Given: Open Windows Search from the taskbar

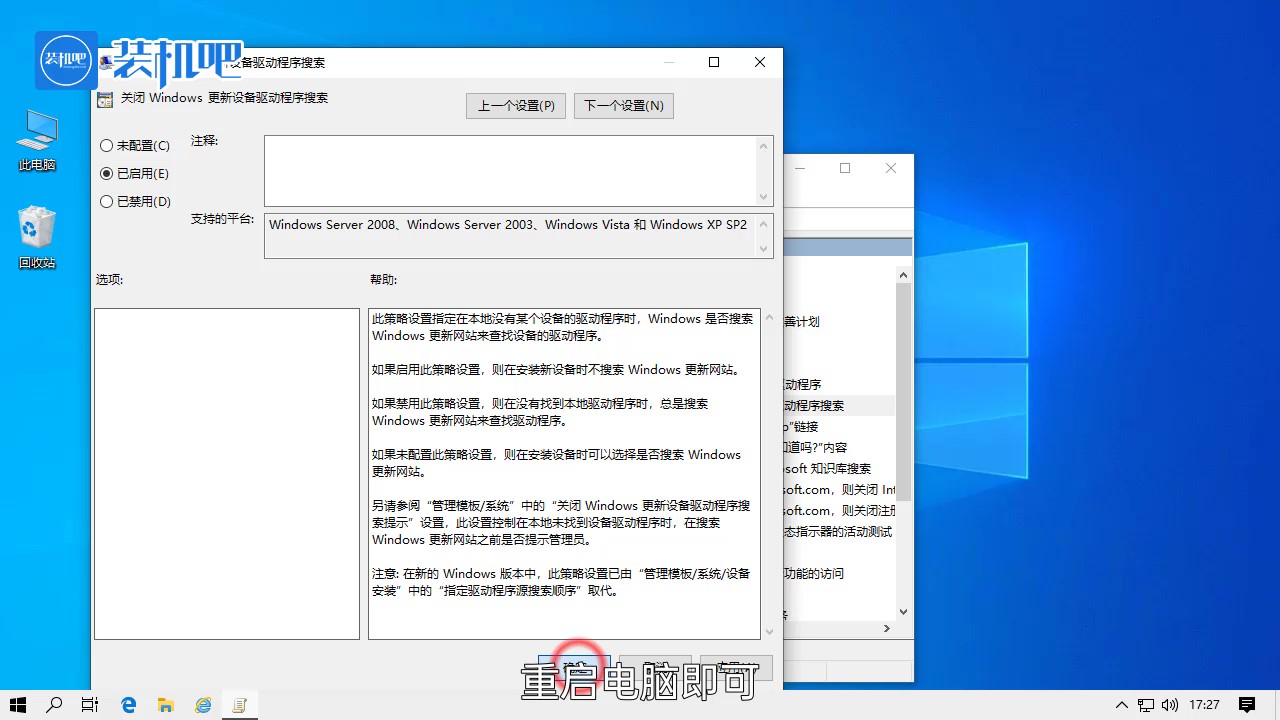Looking at the screenshot, I should click(54, 705).
